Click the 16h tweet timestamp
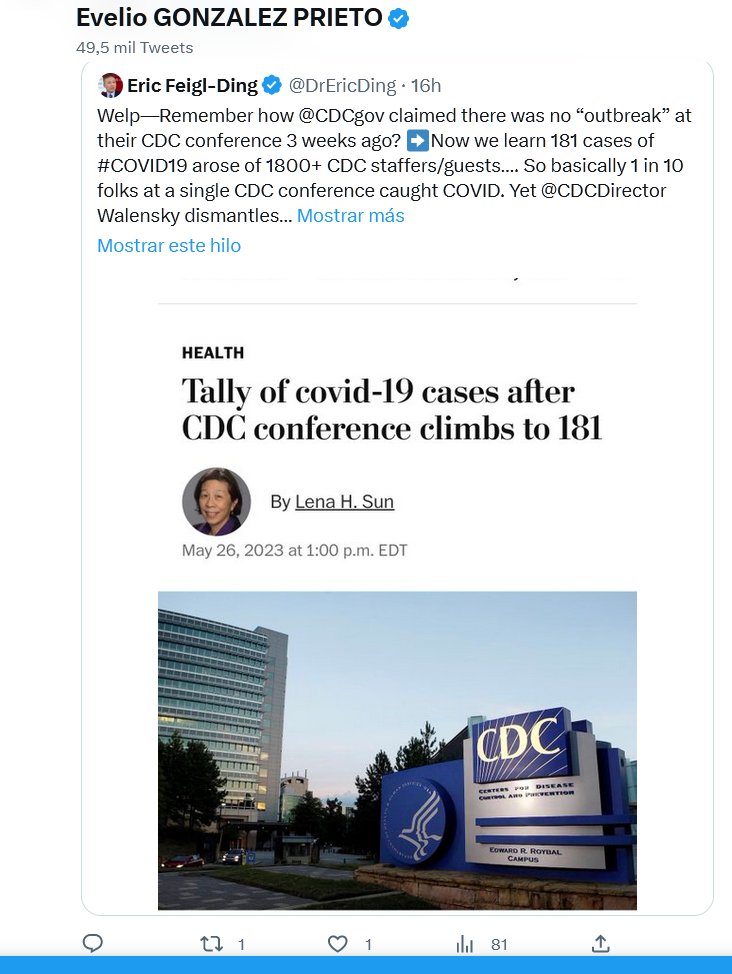This screenshot has height=974, width=732. (x=426, y=85)
